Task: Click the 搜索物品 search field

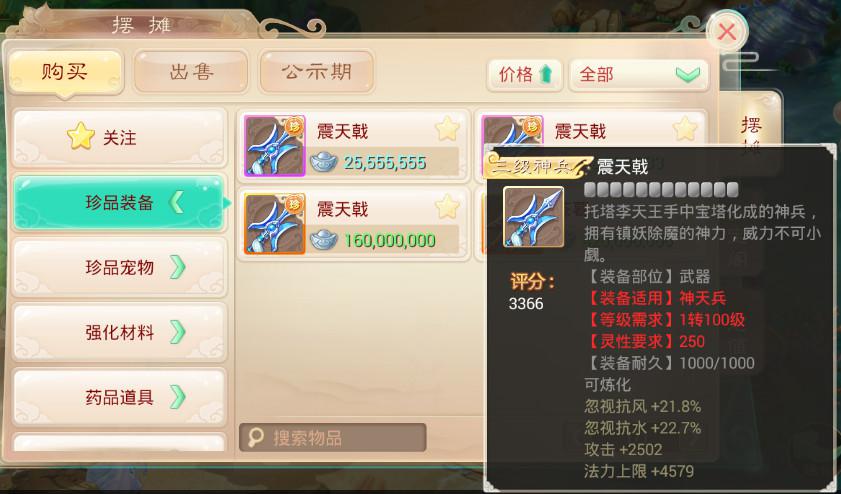Action: coord(333,438)
